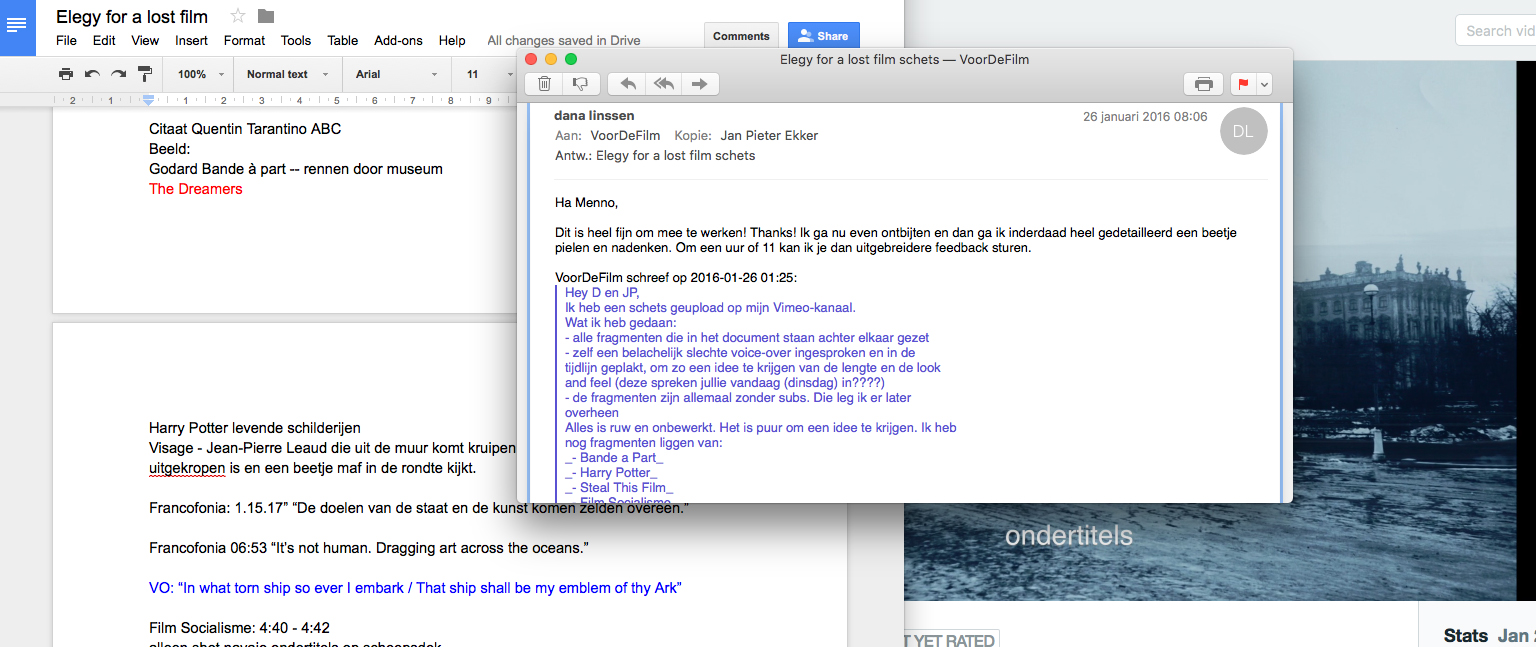Screen dimensions: 1536x647
Task: Flag the email with red flag
Action: pos(1243,84)
